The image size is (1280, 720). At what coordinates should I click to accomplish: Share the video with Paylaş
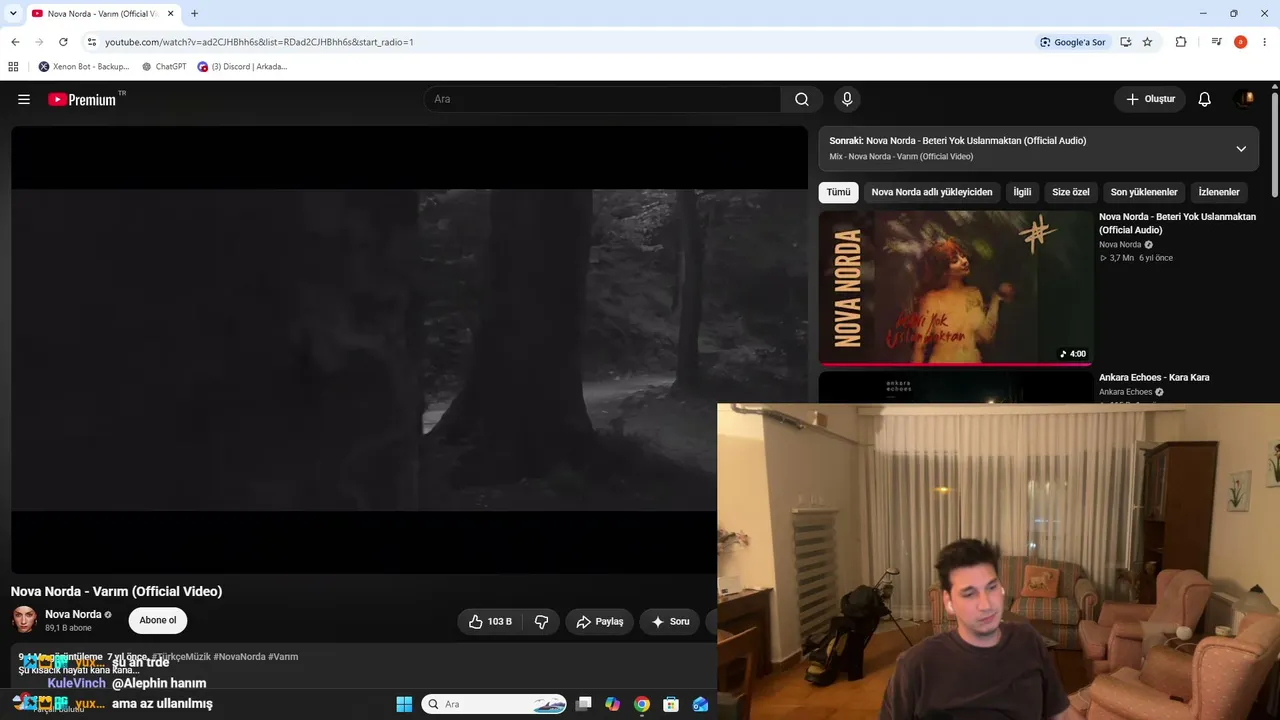pyautogui.click(x=600, y=621)
